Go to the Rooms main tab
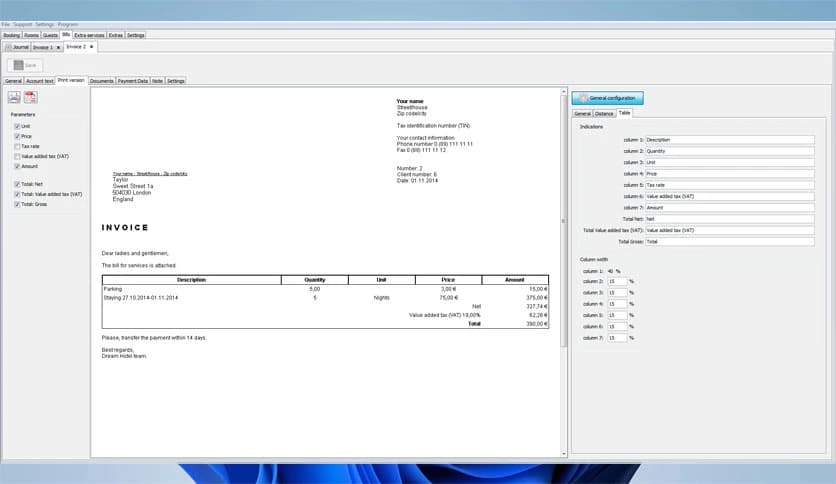The width and height of the screenshot is (836, 484). [32, 34]
